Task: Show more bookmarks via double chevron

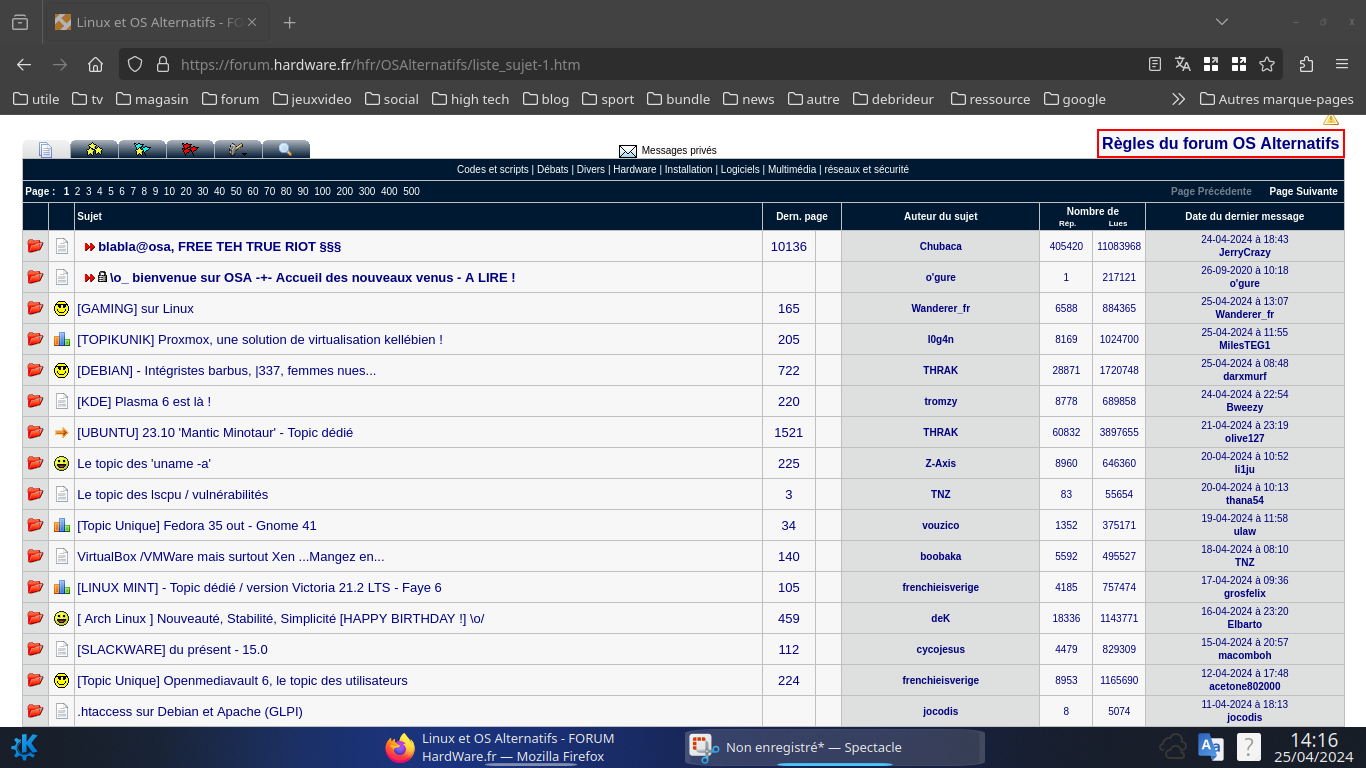Action: 1178,99
